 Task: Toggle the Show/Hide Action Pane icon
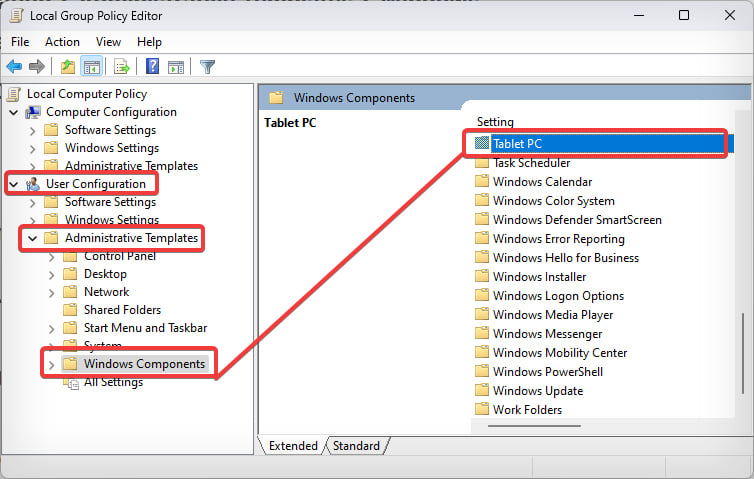point(176,67)
